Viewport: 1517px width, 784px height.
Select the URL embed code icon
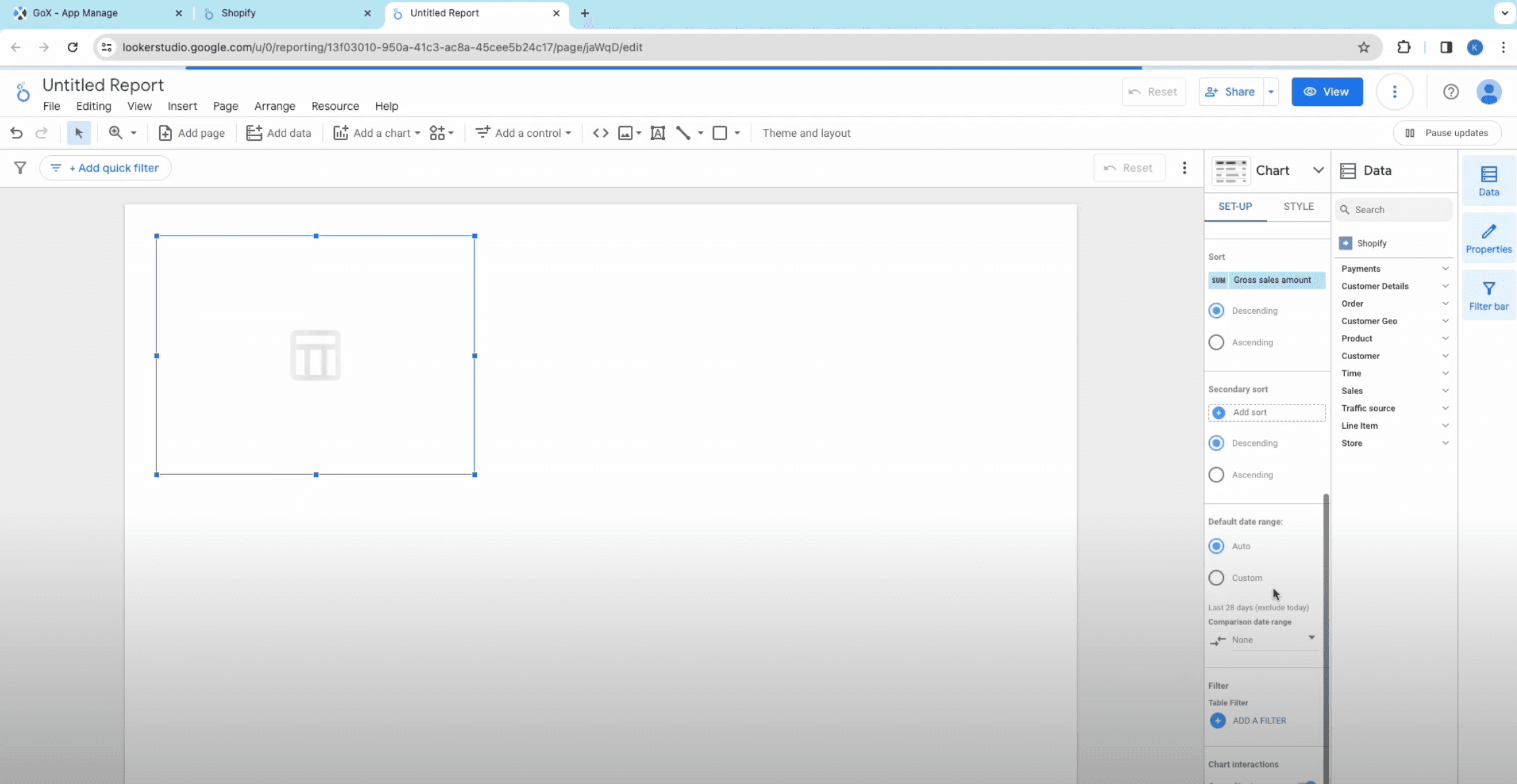point(600,133)
